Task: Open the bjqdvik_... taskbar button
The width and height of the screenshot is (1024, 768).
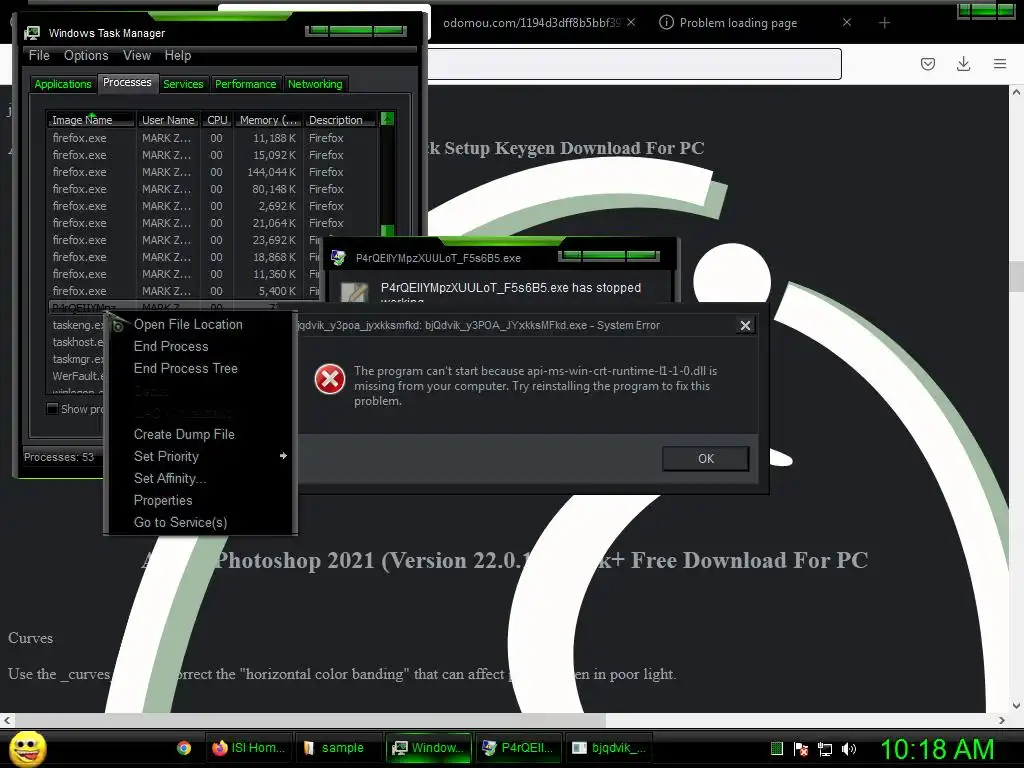Action: click(x=609, y=748)
